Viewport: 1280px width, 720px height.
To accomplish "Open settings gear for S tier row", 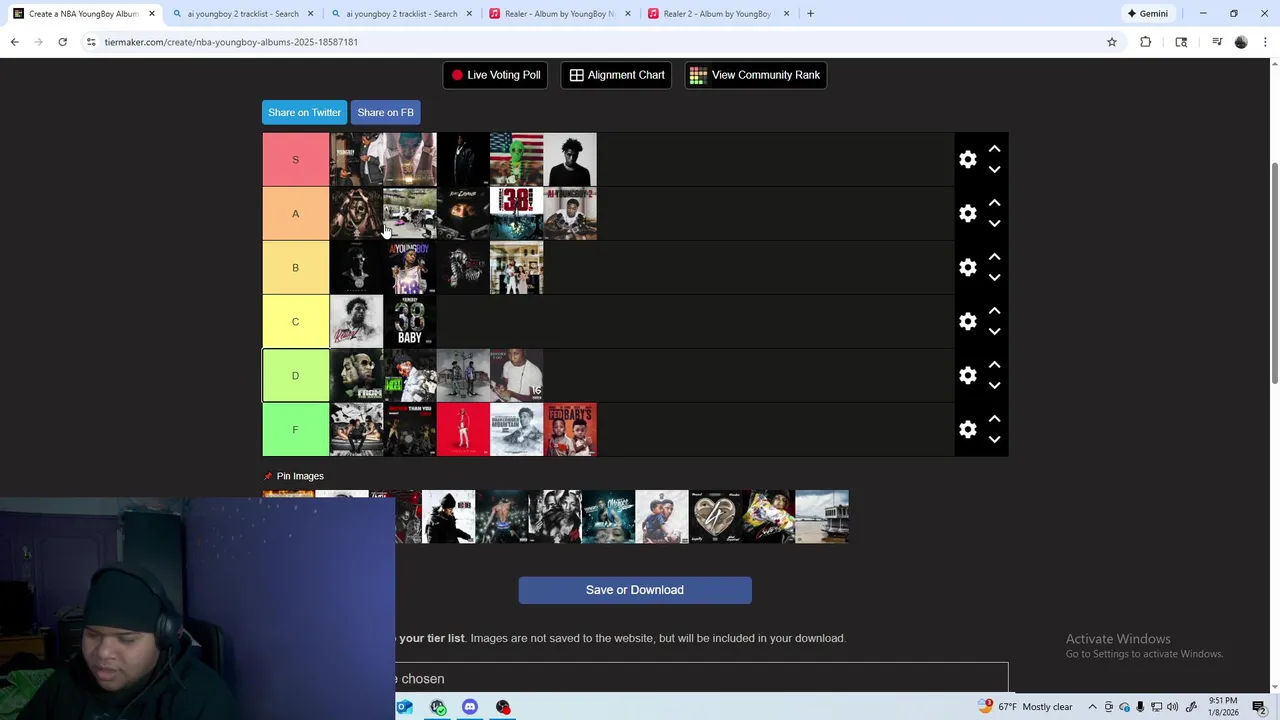I will coord(967,160).
